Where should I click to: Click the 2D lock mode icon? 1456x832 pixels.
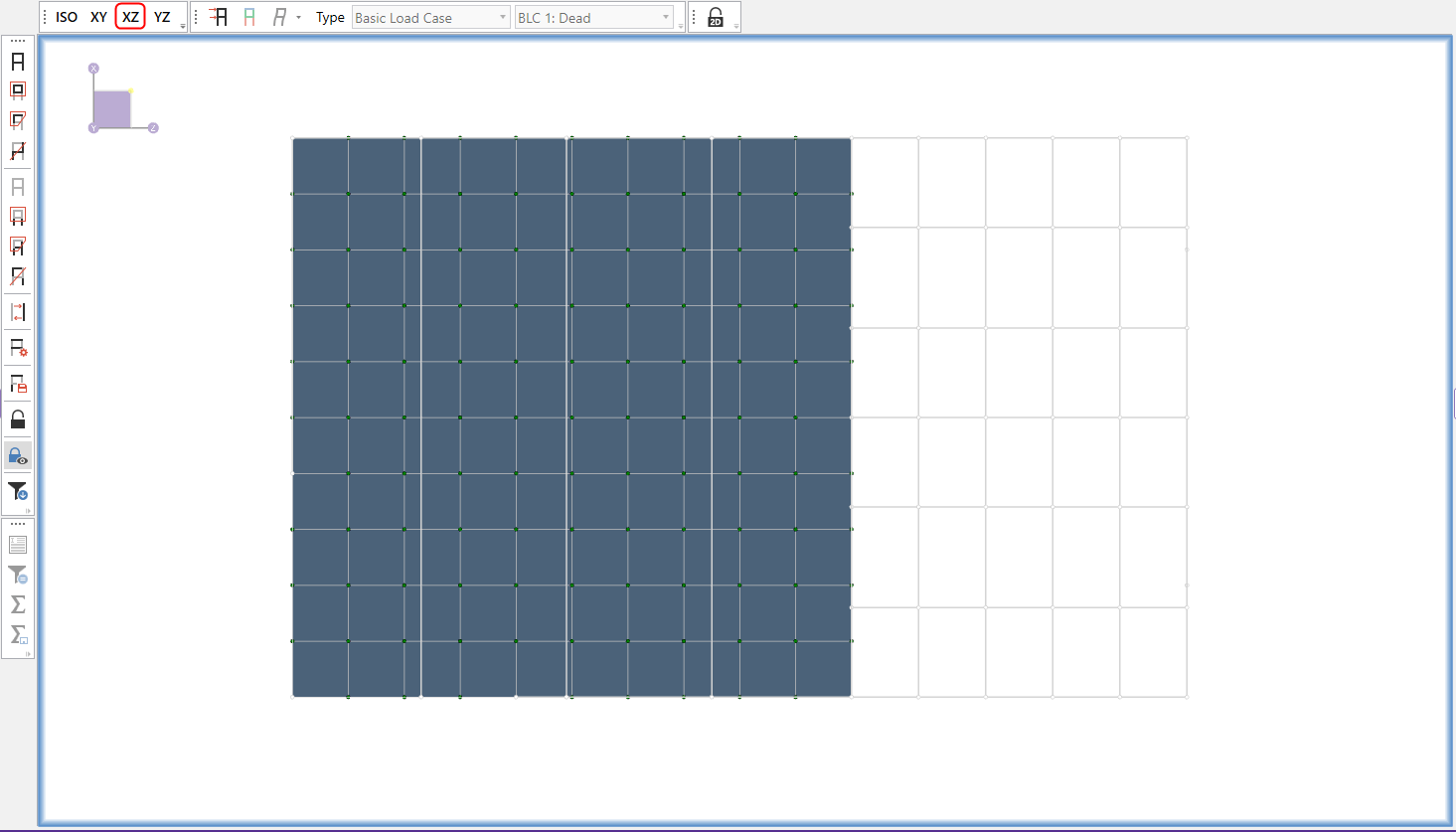point(715,16)
